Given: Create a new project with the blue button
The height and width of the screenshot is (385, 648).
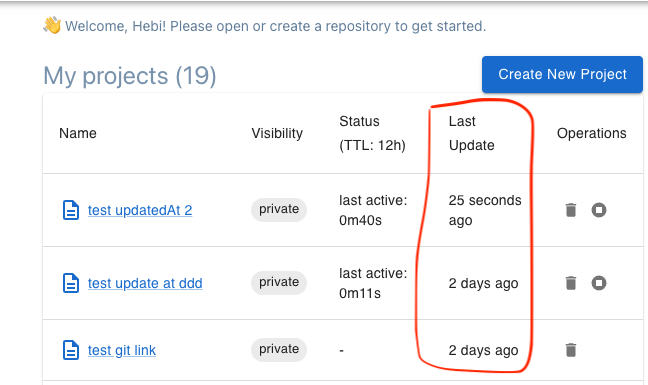Looking at the screenshot, I should [x=562, y=74].
